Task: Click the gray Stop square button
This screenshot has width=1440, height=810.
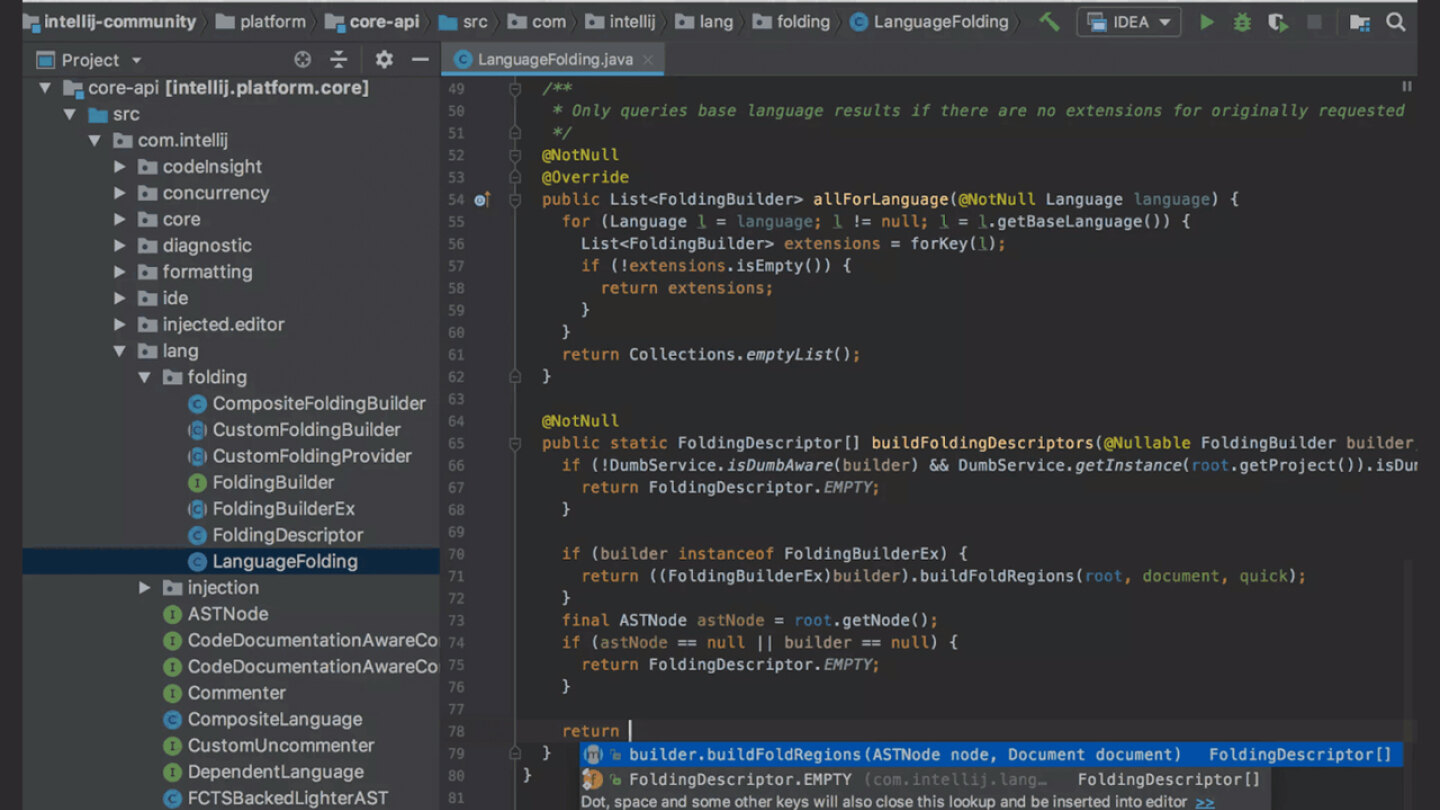Action: (1314, 22)
